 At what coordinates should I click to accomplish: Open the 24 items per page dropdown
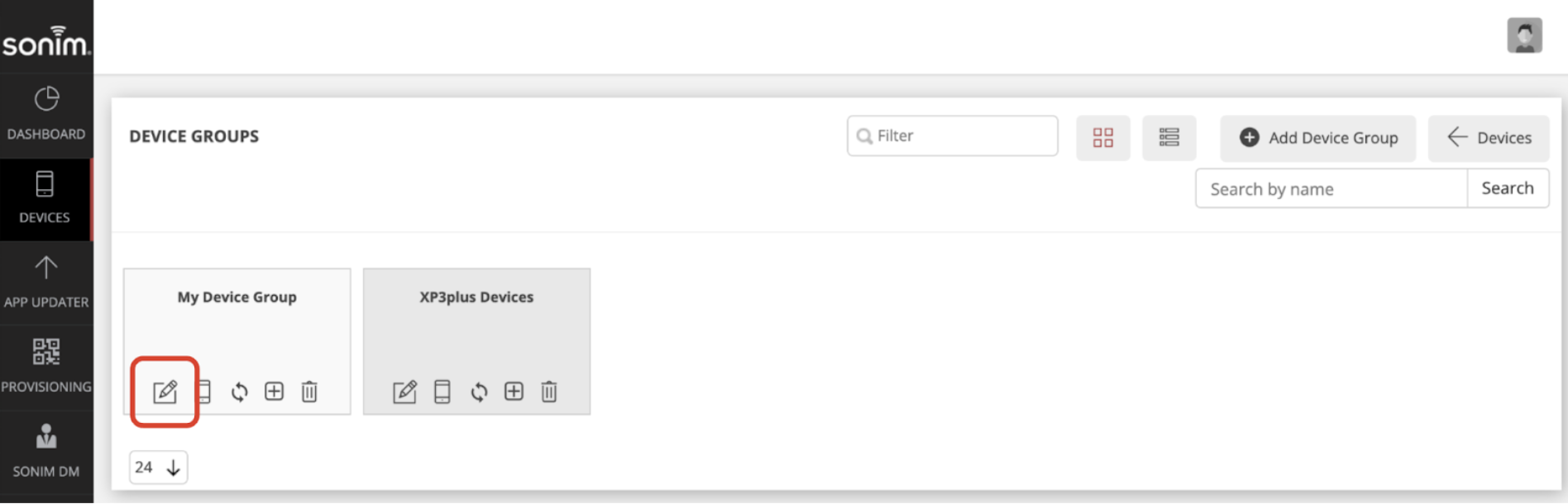(x=158, y=468)
